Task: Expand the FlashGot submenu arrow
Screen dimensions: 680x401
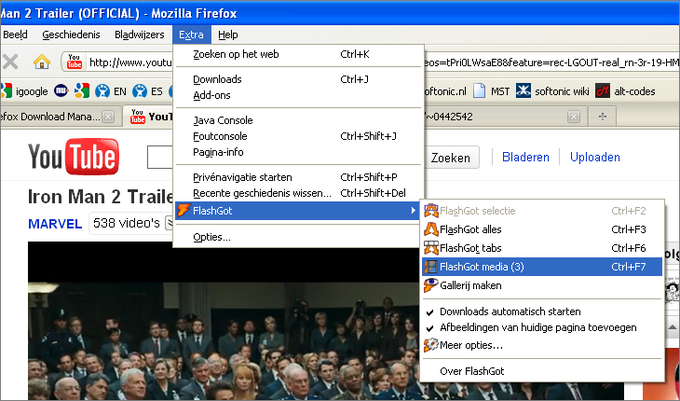Action: [413, 211]
